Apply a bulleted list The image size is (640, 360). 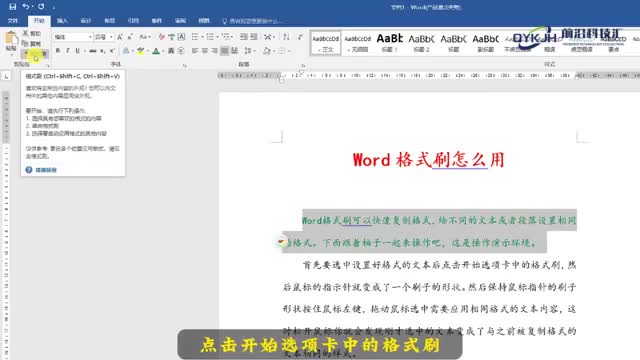(195, 37)
